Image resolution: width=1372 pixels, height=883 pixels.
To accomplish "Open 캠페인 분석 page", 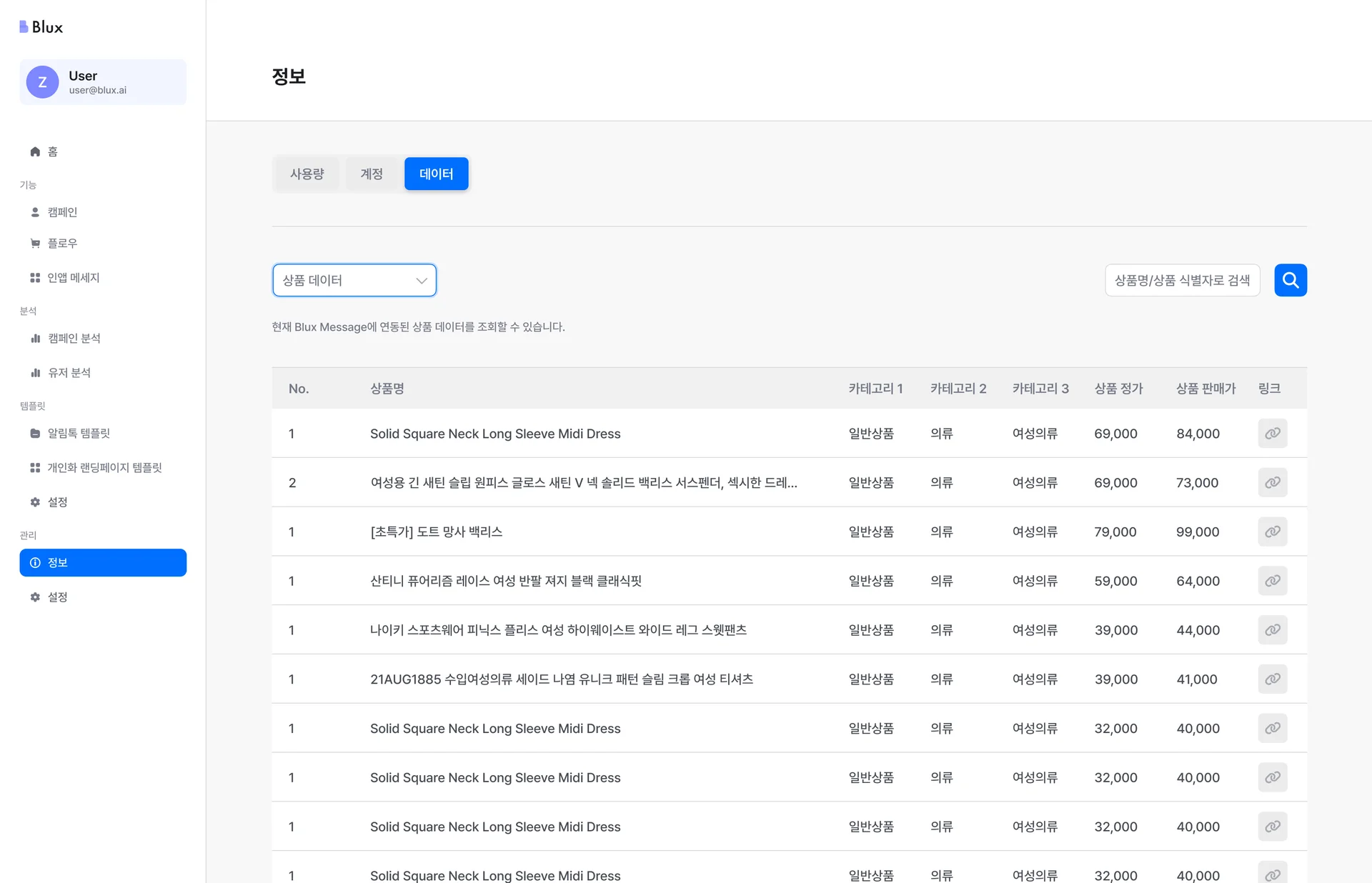I will [x=74, y=339].
